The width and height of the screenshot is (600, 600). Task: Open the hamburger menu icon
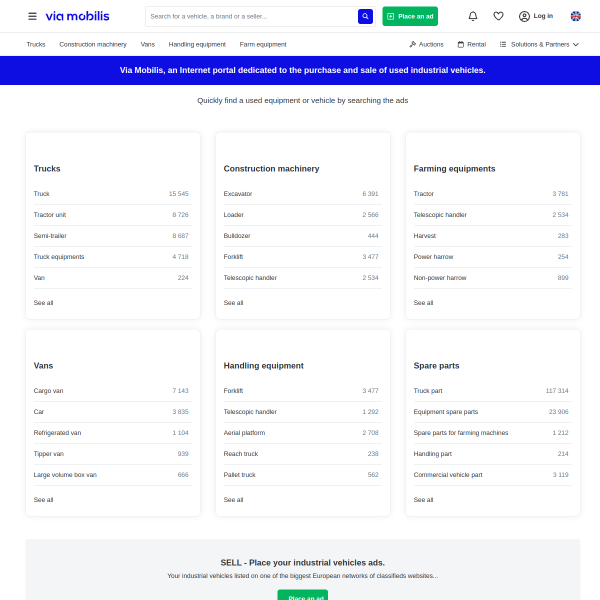point(32,16)
